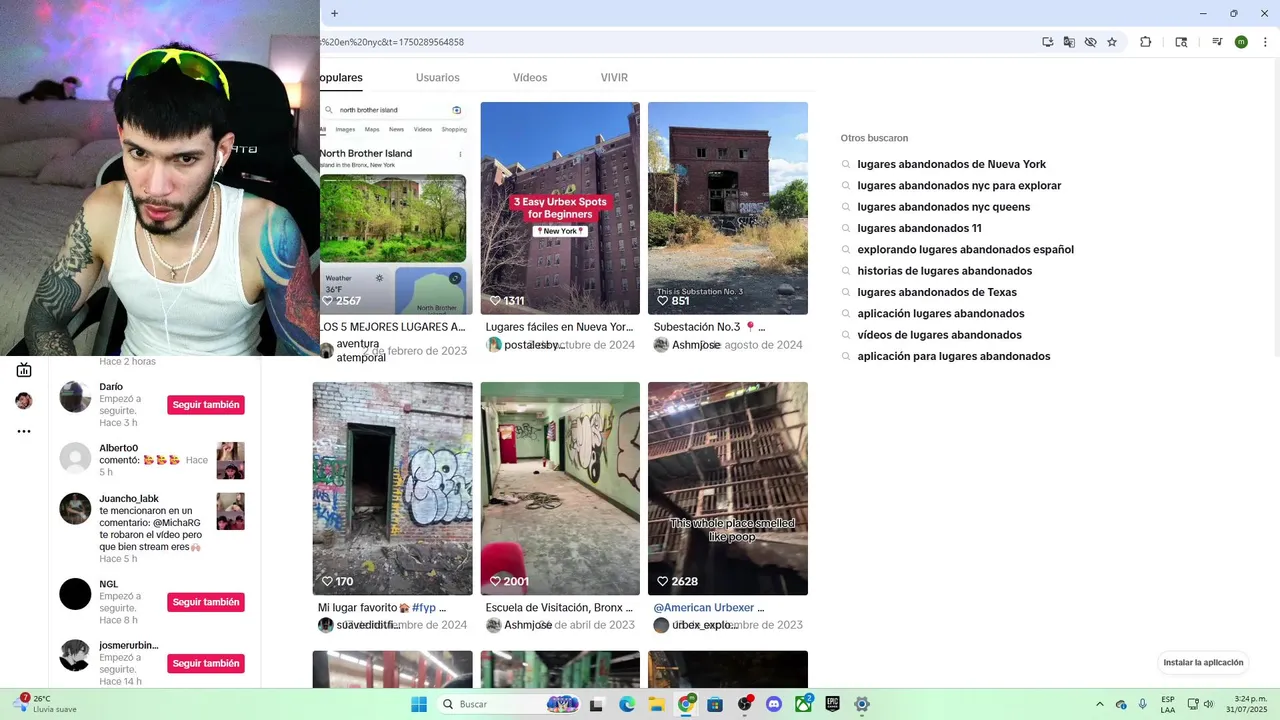
Task: Follow josmerurbin back with Seguir también
Action: (x=206, y=663)
